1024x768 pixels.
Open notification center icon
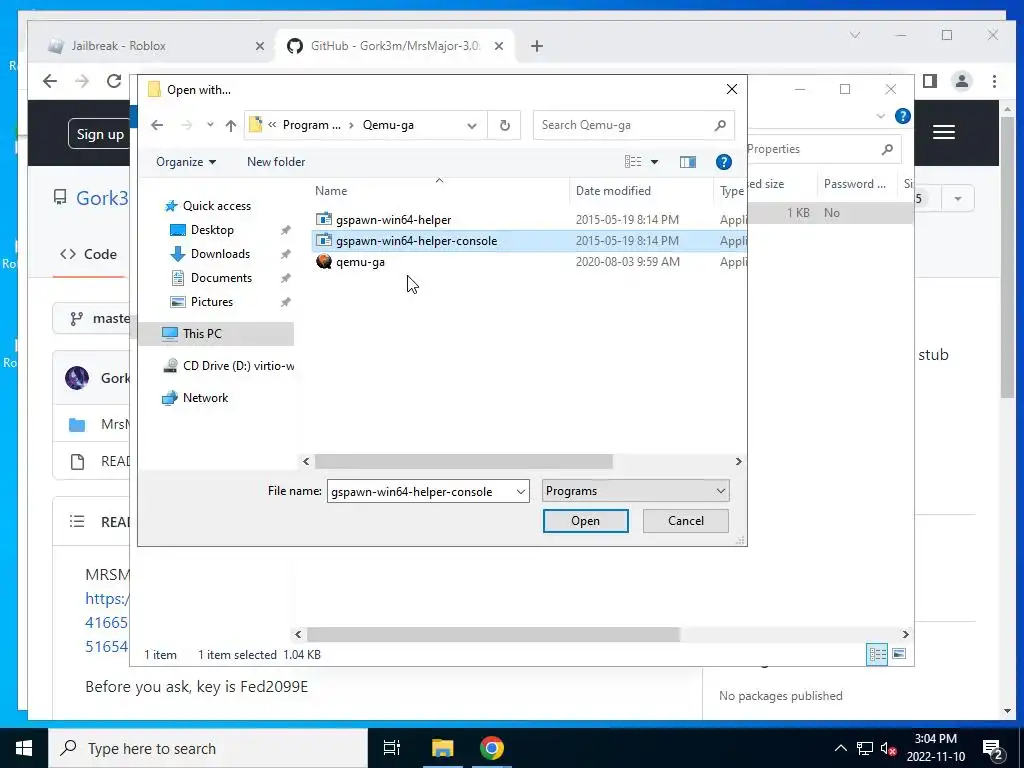pyautogui.click(x=993, y=750)
